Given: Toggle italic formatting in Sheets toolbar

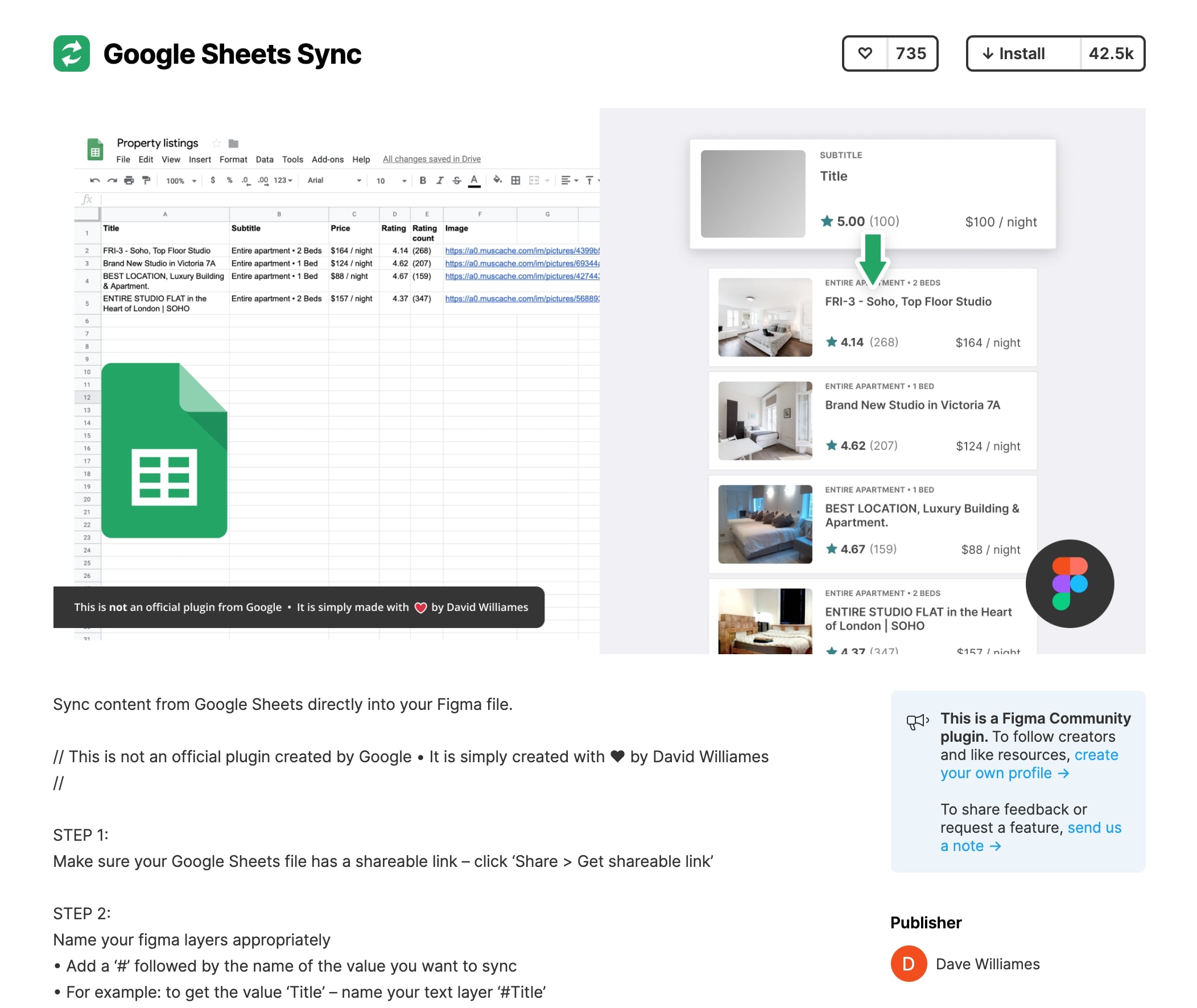Looking at the screenshot, I should (x=439, y=180).
